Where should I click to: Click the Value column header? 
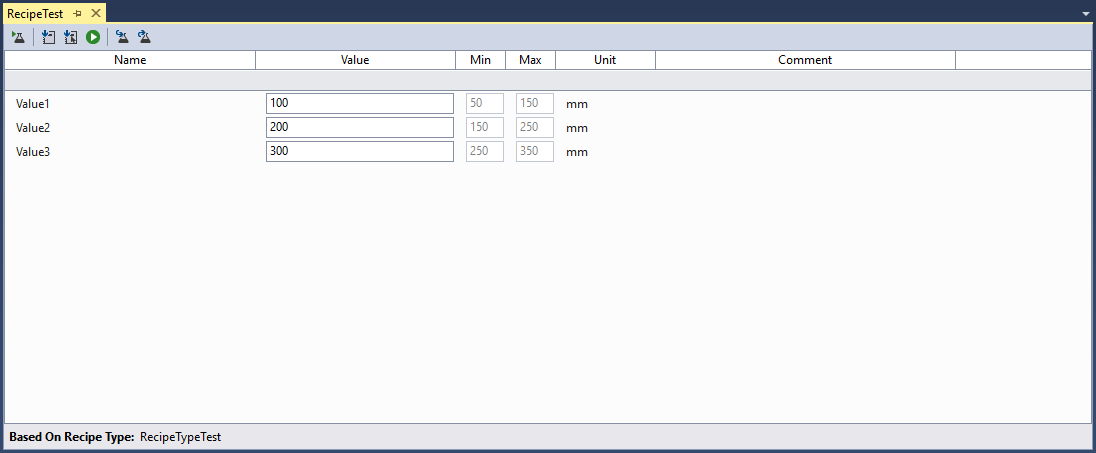(355, 60)
